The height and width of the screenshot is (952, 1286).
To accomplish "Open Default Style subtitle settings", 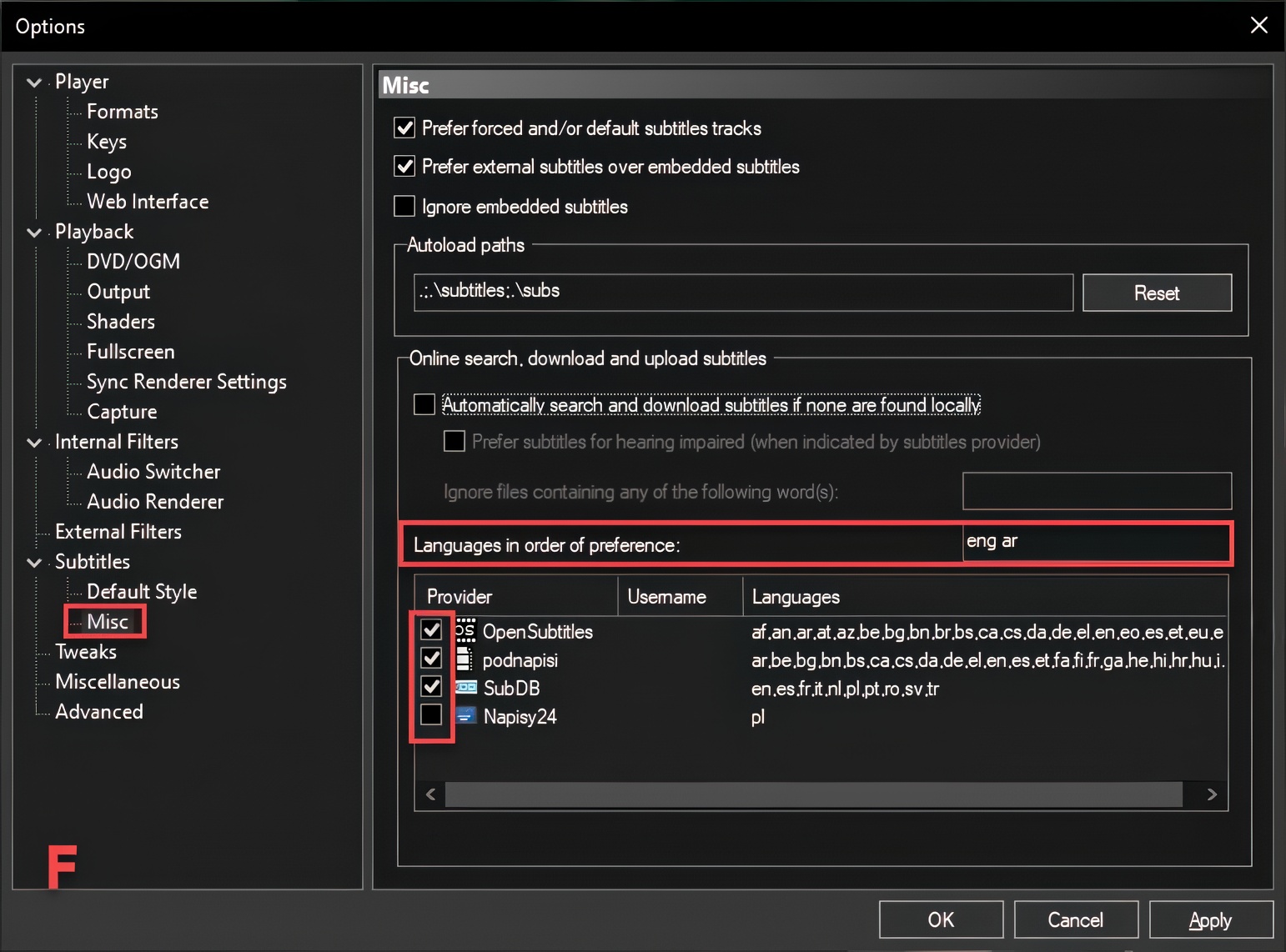I will (142, 592).
